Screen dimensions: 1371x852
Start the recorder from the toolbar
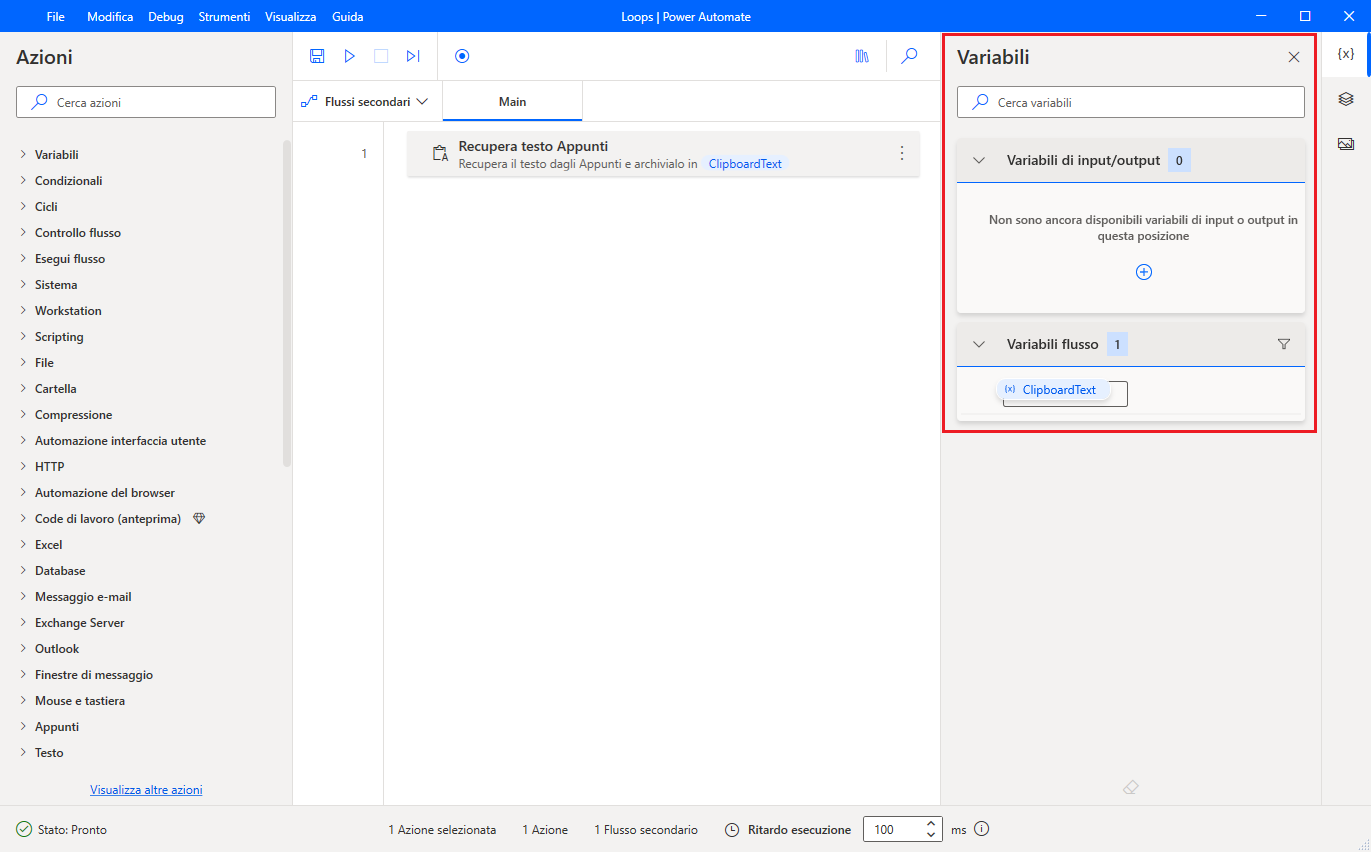tap(461, 56)
